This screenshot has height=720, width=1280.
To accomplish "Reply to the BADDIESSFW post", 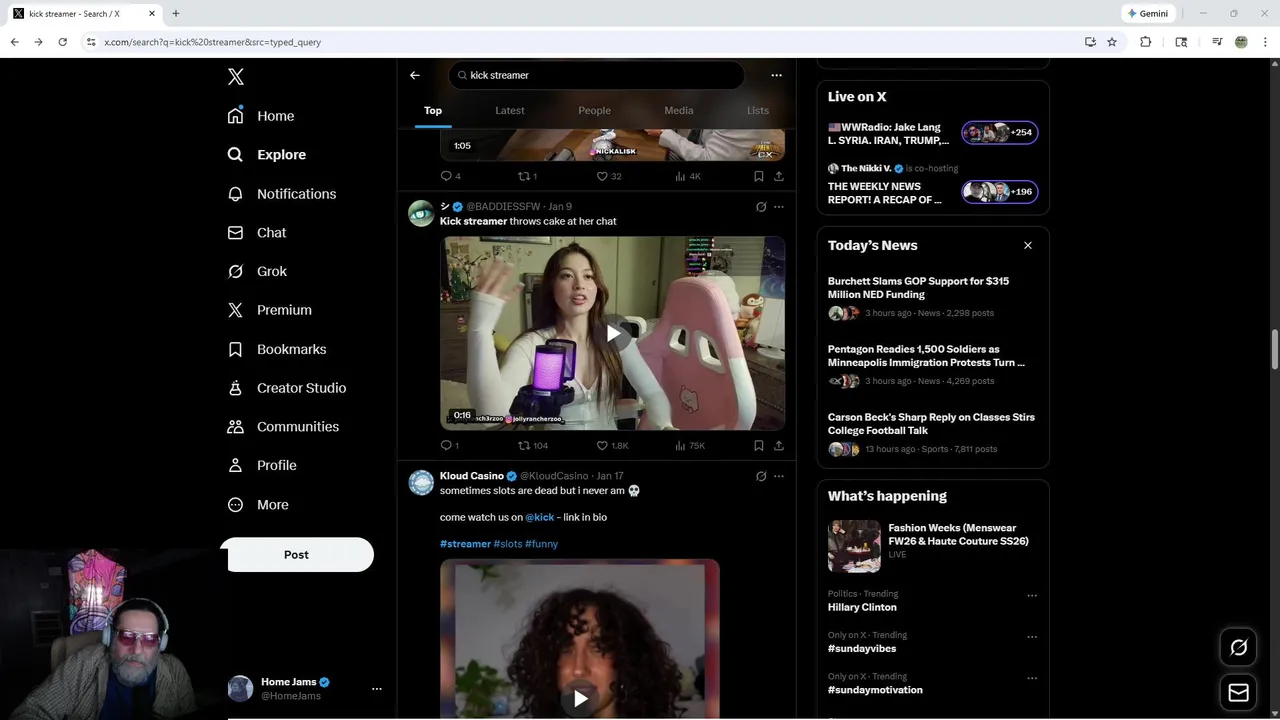I will pyautogui.click(x=450, y=446).
